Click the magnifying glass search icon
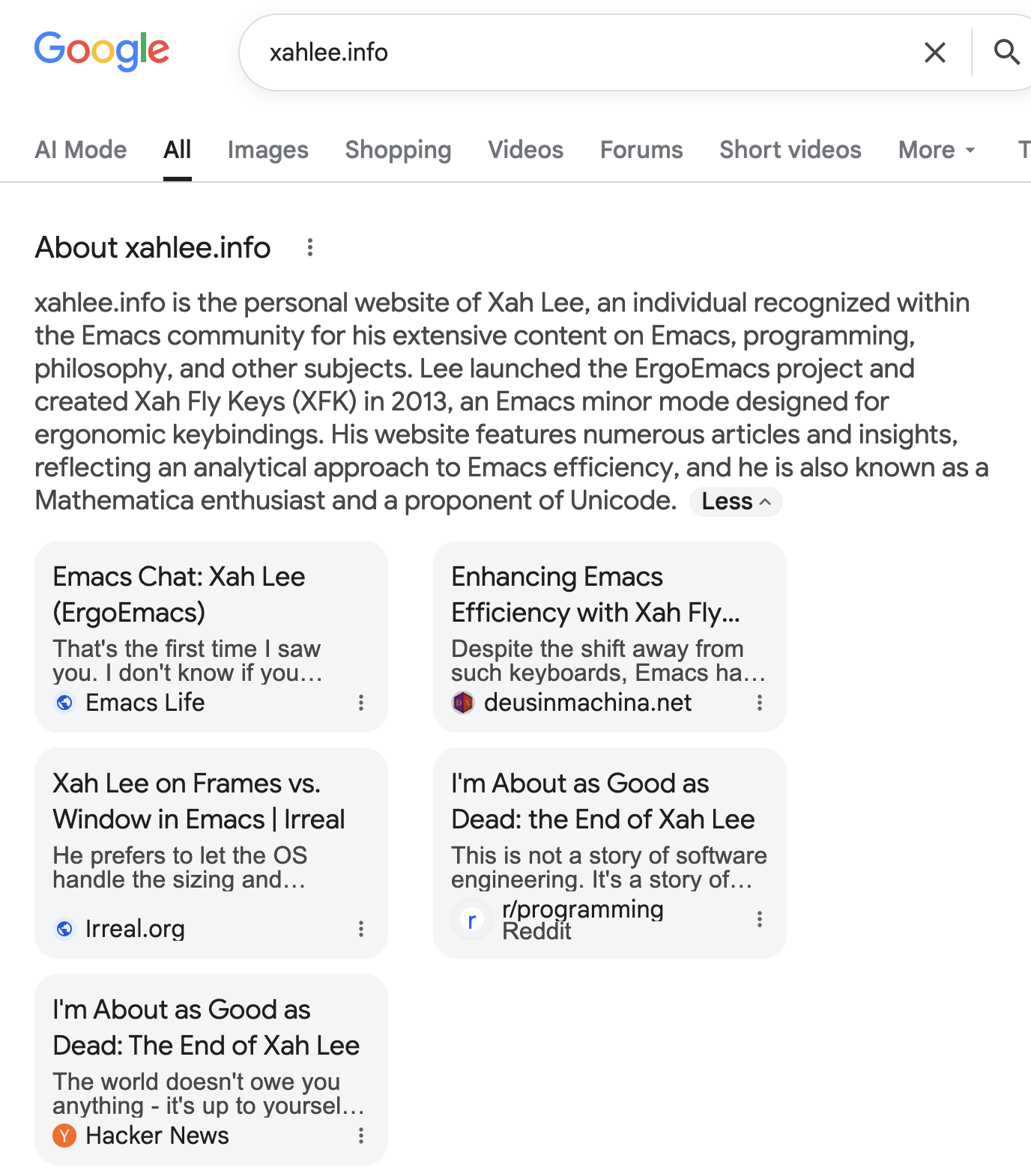The height and width of the screenshot is (1176, 1031). tap(1006, 52)
